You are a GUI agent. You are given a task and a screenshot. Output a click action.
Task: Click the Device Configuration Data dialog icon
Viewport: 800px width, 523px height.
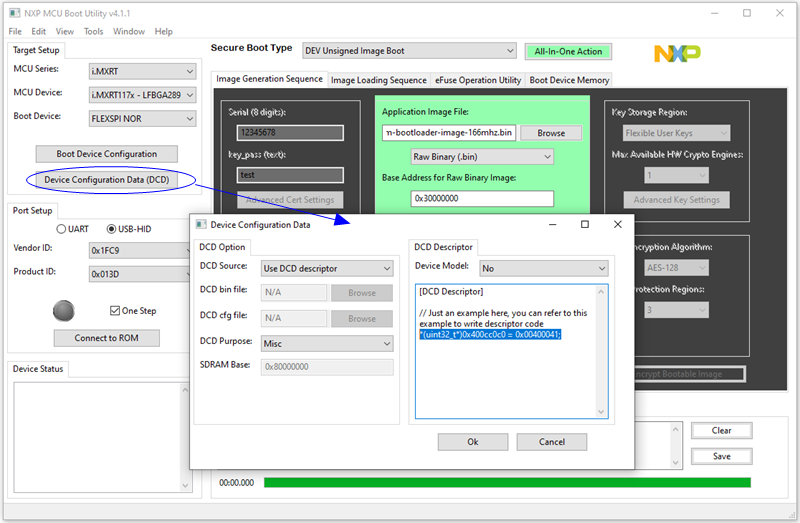point(201,225)
